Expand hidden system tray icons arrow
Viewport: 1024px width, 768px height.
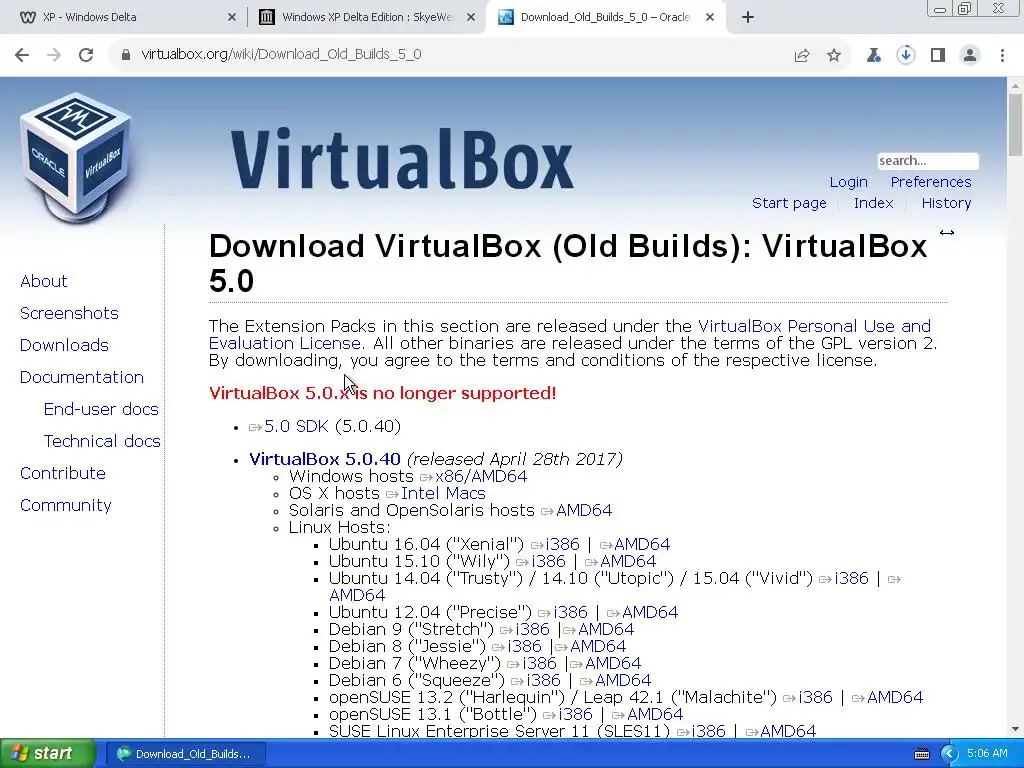click(949, 754)
